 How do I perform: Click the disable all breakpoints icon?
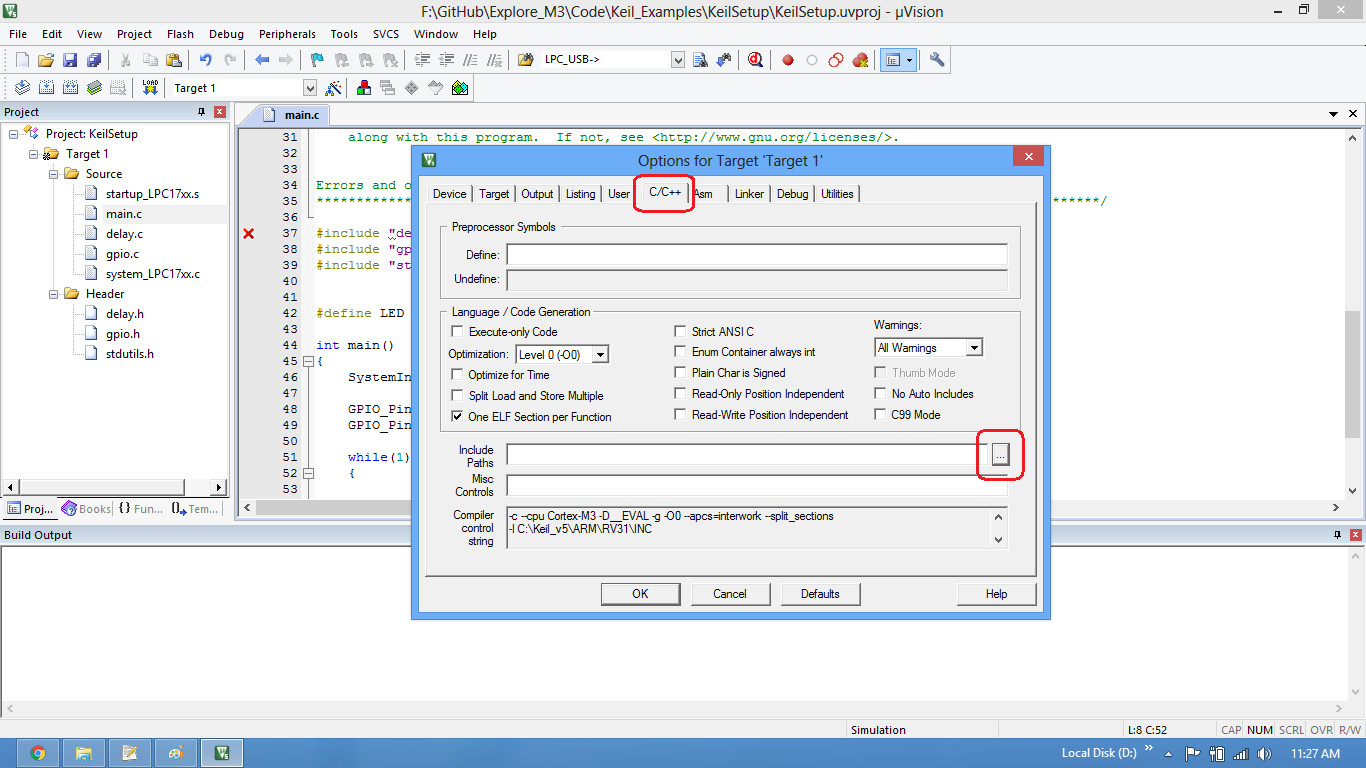coord(836,60)
